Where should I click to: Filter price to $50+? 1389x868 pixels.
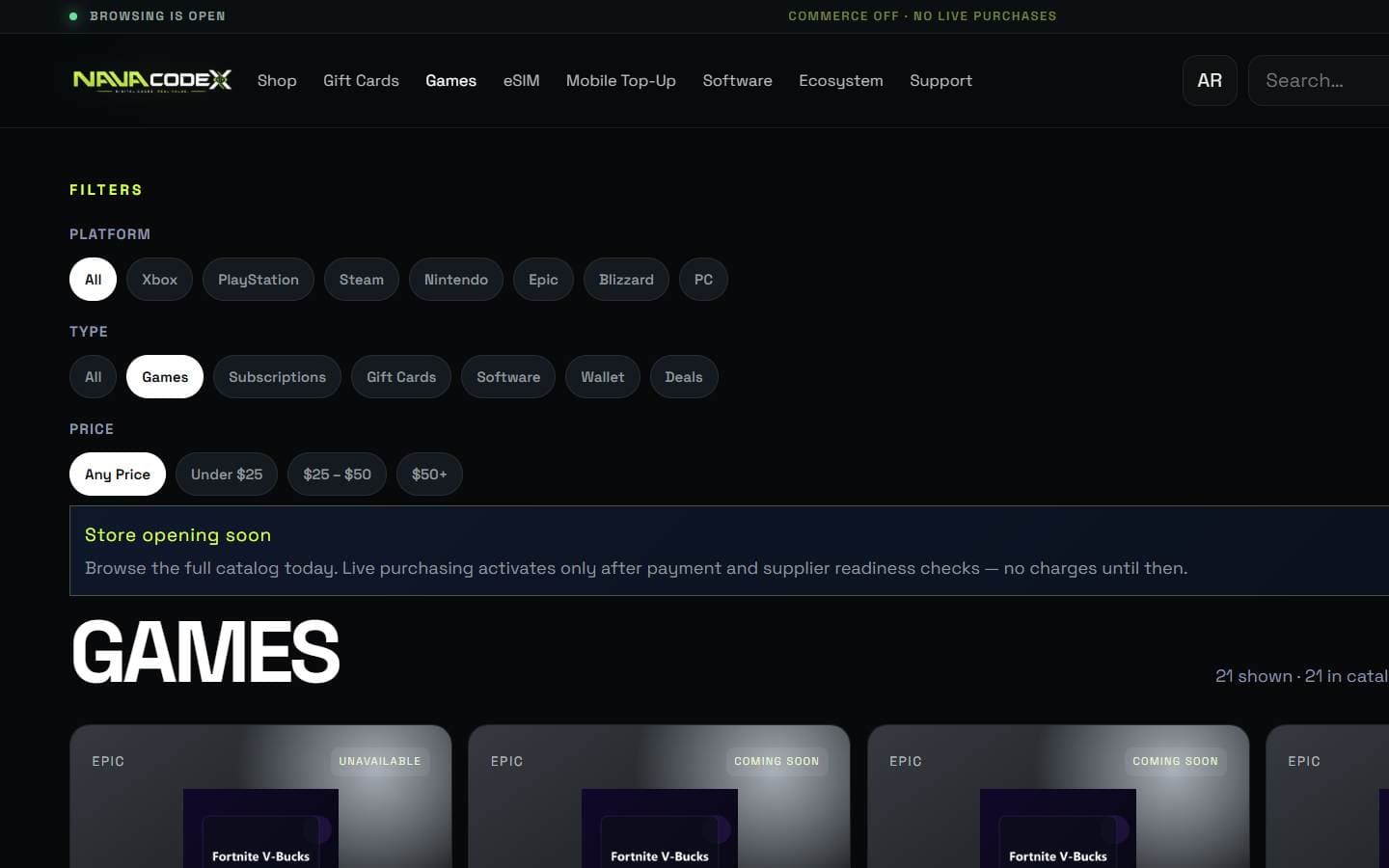pyautogui.click(x=429, y=475)
